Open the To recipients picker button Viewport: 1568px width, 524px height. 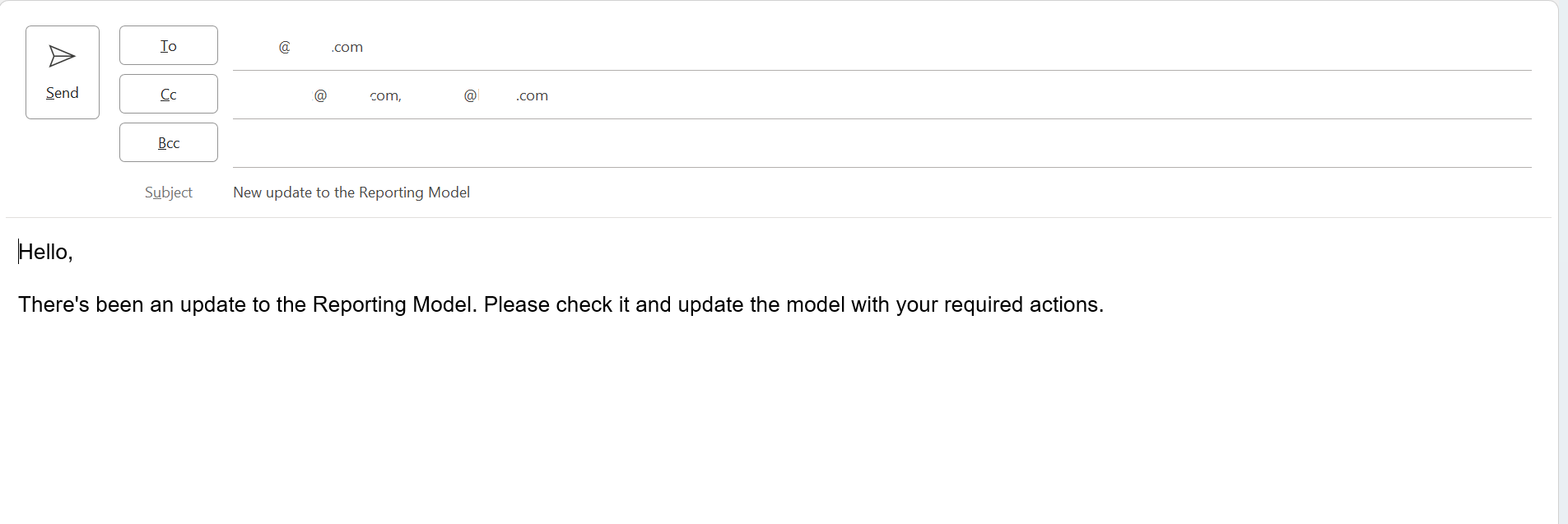169,45
